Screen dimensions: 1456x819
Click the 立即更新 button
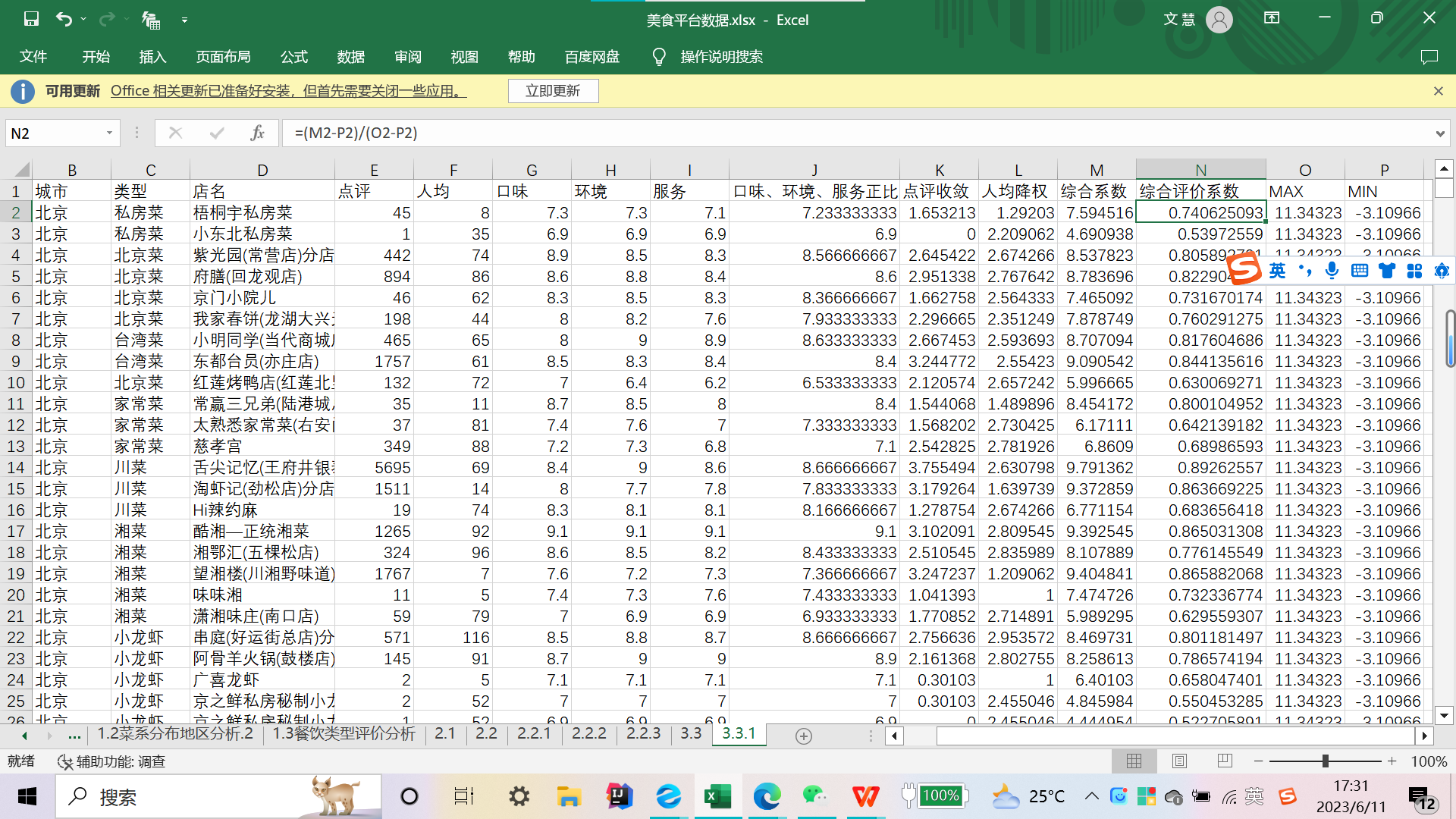[553, 91]
